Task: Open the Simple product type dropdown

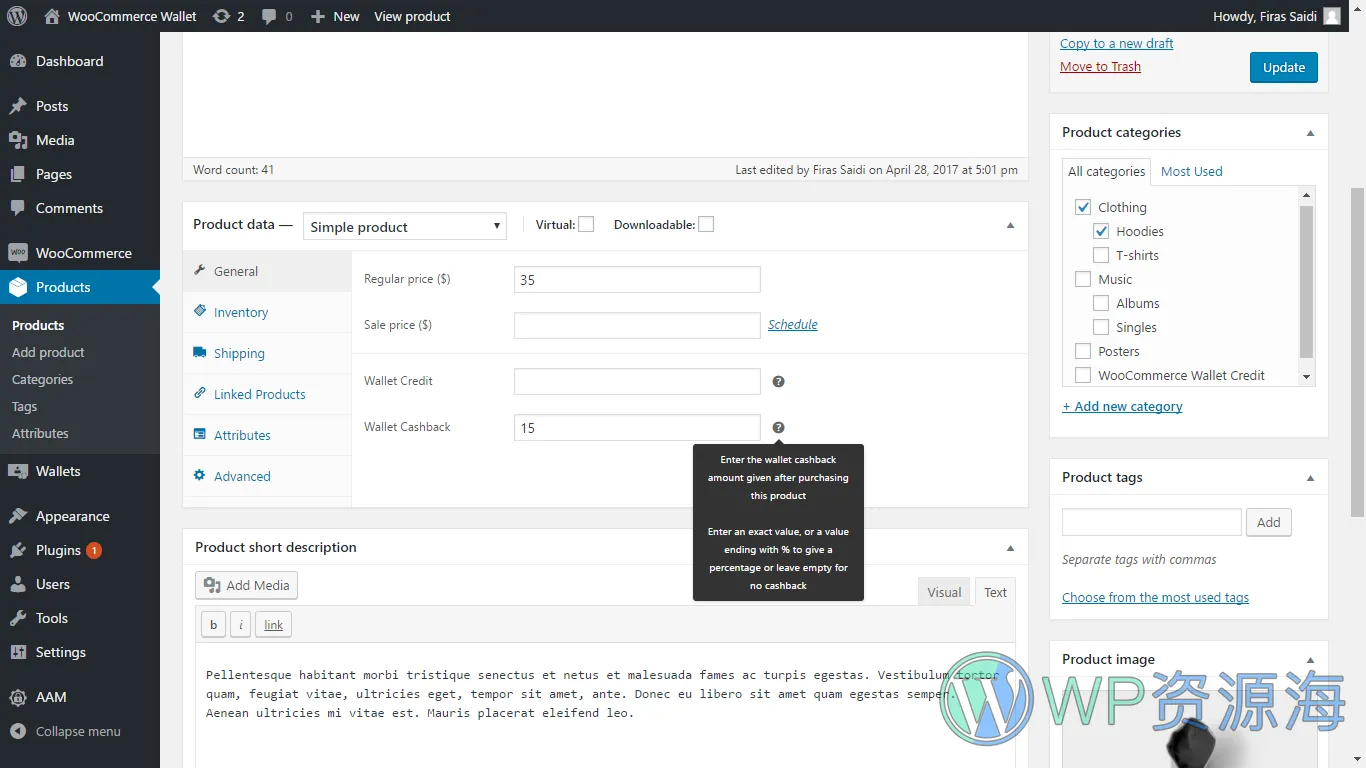Action: point(405,226)
